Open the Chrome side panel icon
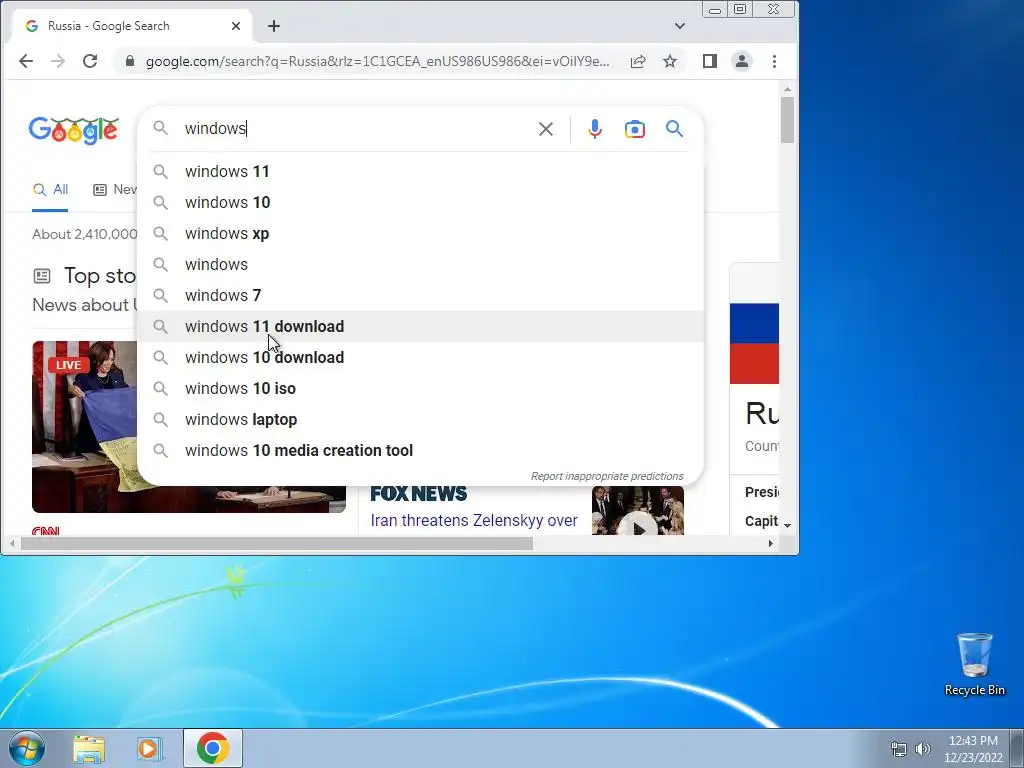The width and height of the screenshot is (1024, 768). [x=710, y=61]
